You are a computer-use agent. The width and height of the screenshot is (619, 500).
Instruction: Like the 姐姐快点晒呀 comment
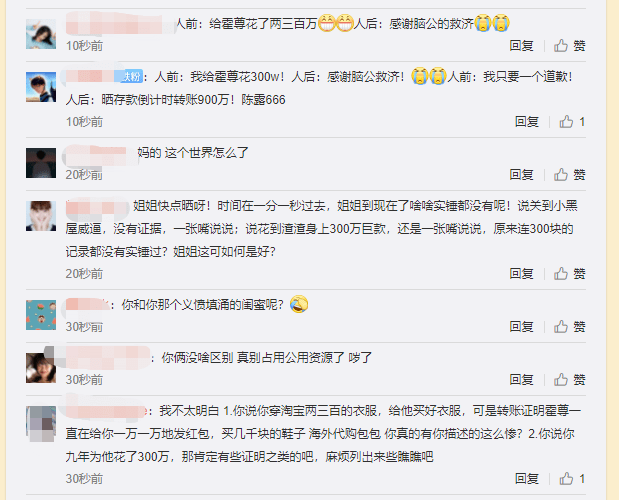click(x=569, y=273)
